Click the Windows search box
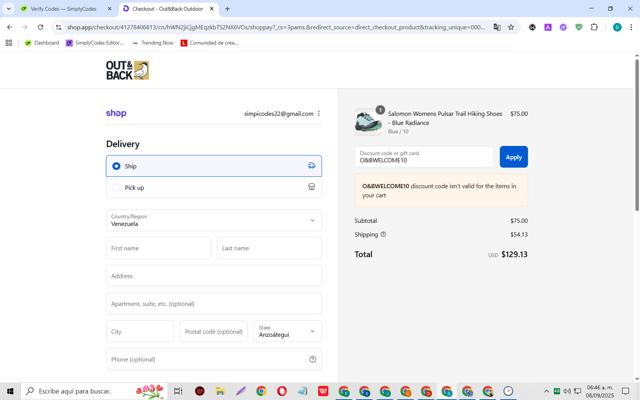This screenshot has height=400, width=640. pyautogui.click(x=94, y=391)
